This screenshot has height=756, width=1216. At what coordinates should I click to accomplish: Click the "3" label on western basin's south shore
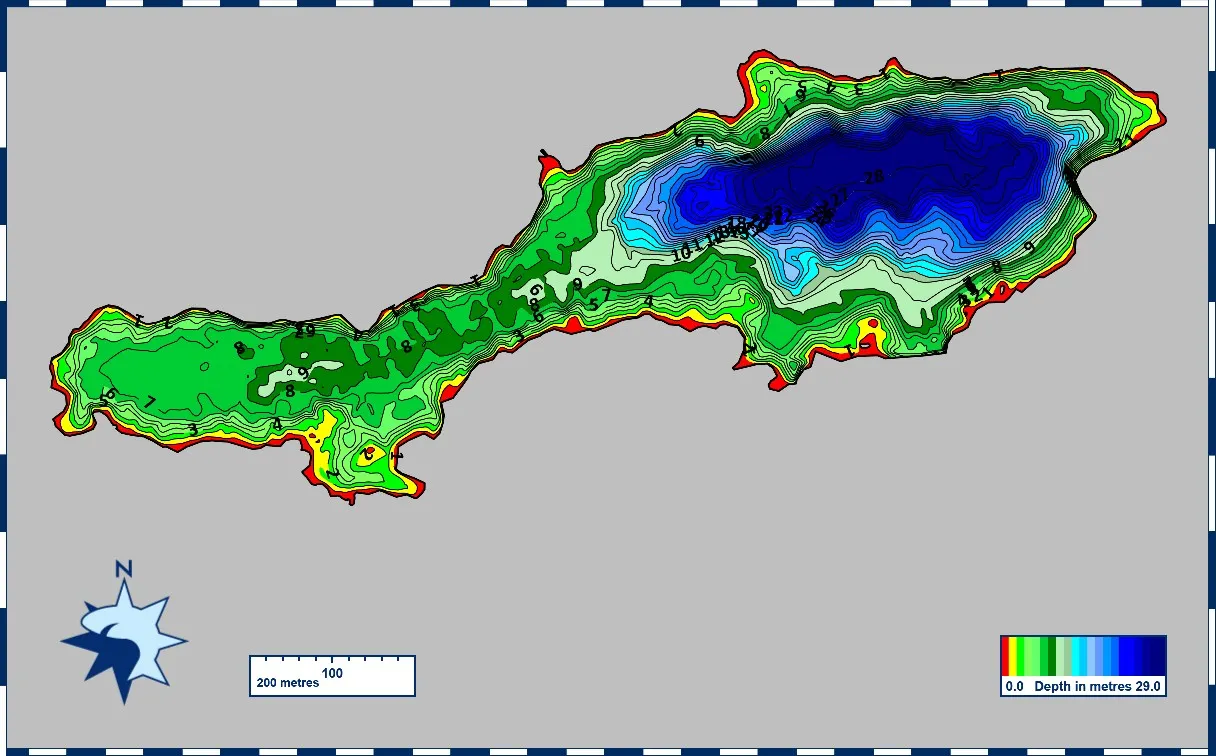[x=193, y=428]
